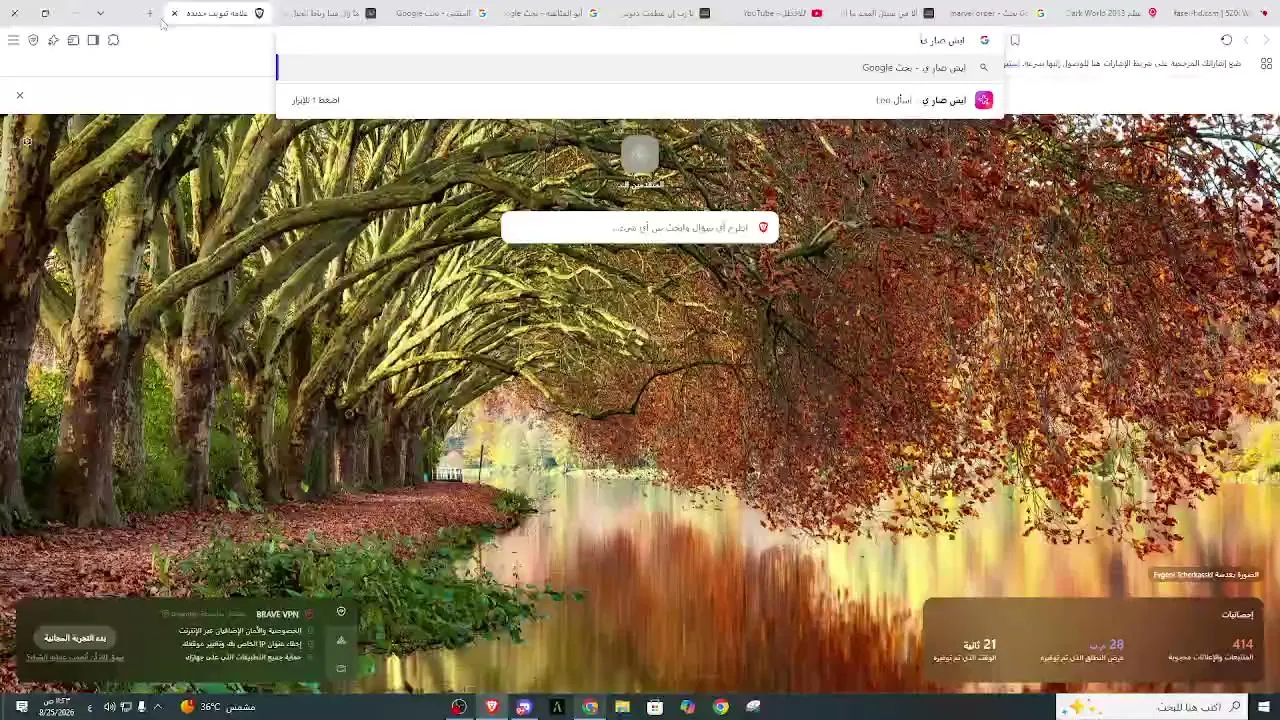Go forward using the navigation arrow

1246,40
